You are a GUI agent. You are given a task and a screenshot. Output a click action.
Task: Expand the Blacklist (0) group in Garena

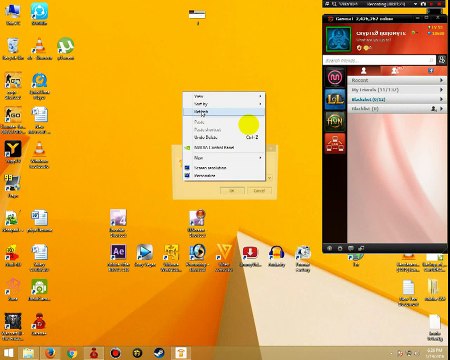[397, 109]
